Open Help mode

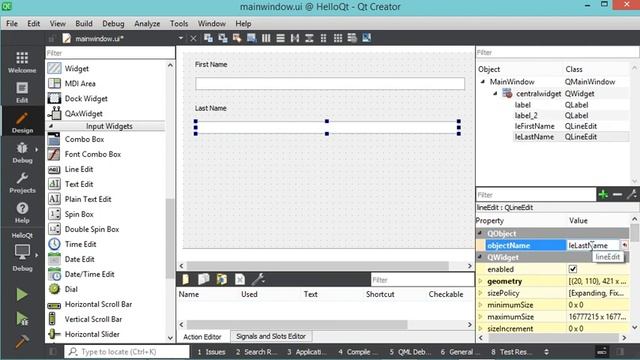point(22,212)
